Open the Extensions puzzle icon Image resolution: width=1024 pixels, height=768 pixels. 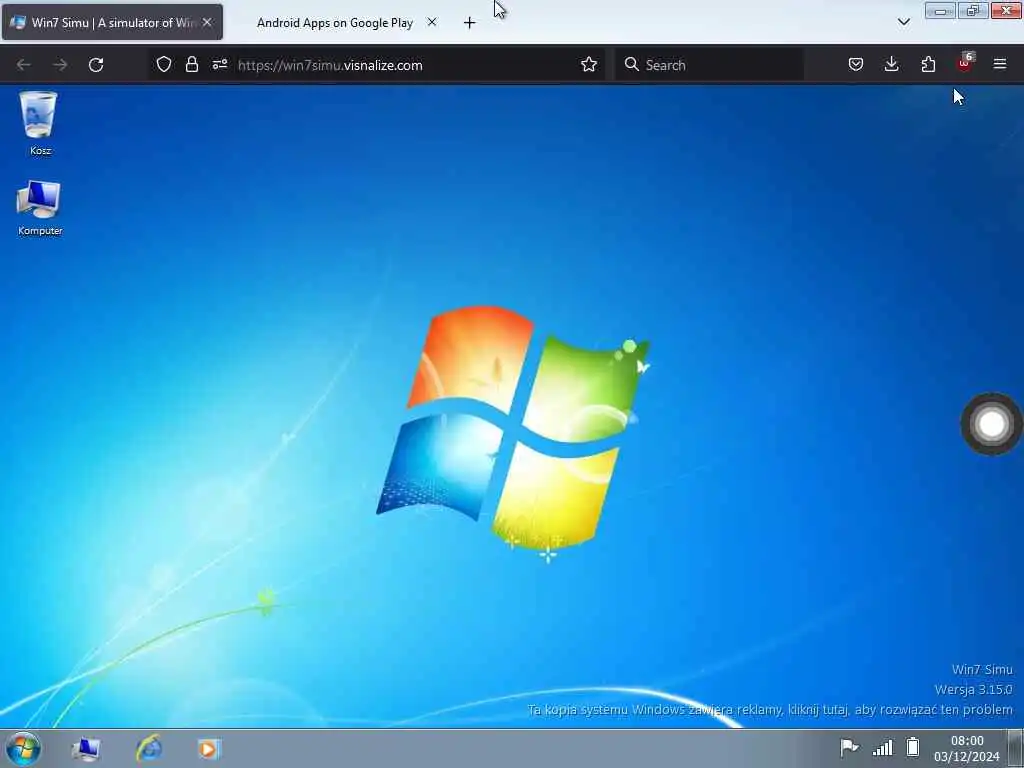point(928,64)
